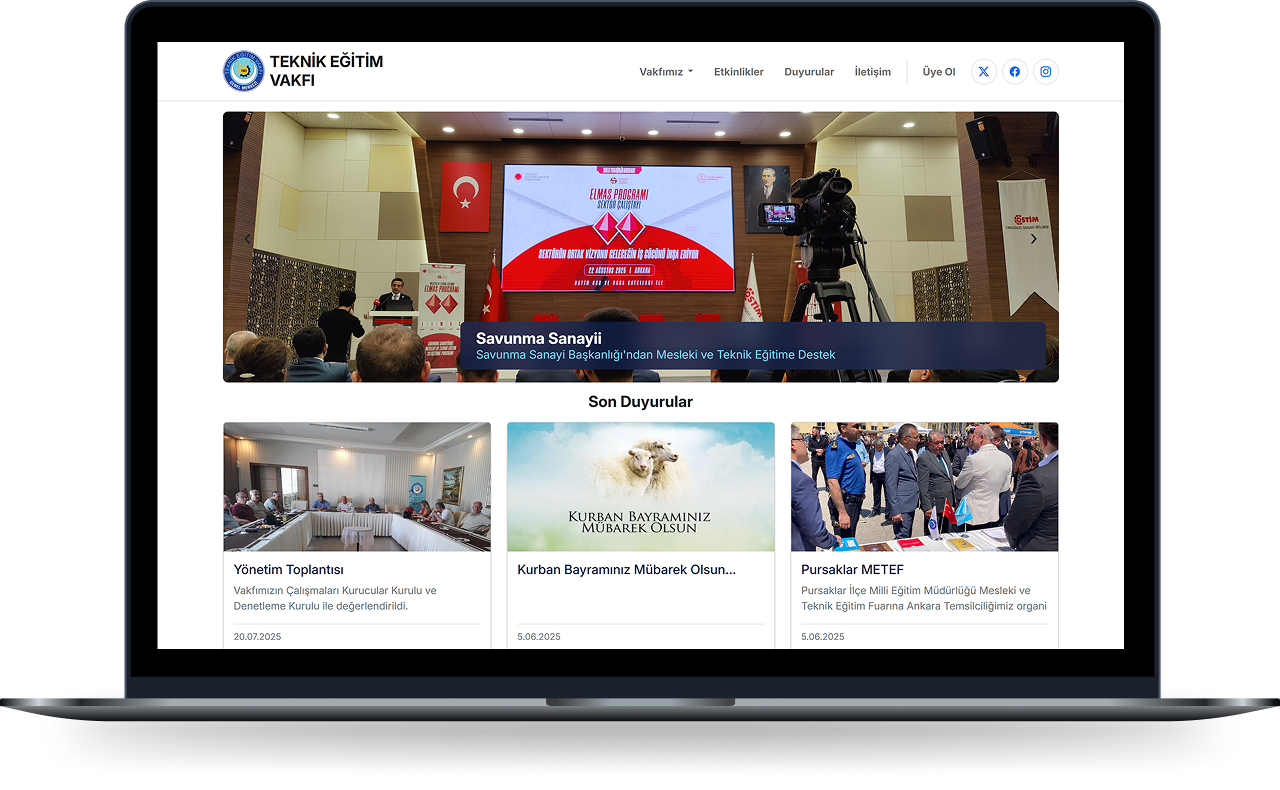This screenshot has height=790, width=1280.
Task: Click the Üye Ol button
Action: click(x=939, y=72)
